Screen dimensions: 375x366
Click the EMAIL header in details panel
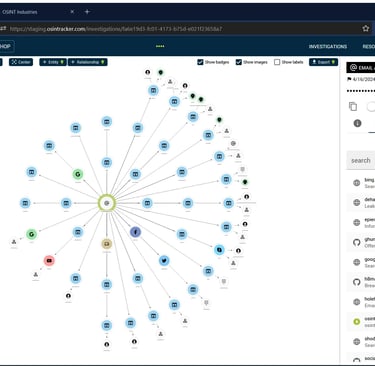[x=361, y=68]
